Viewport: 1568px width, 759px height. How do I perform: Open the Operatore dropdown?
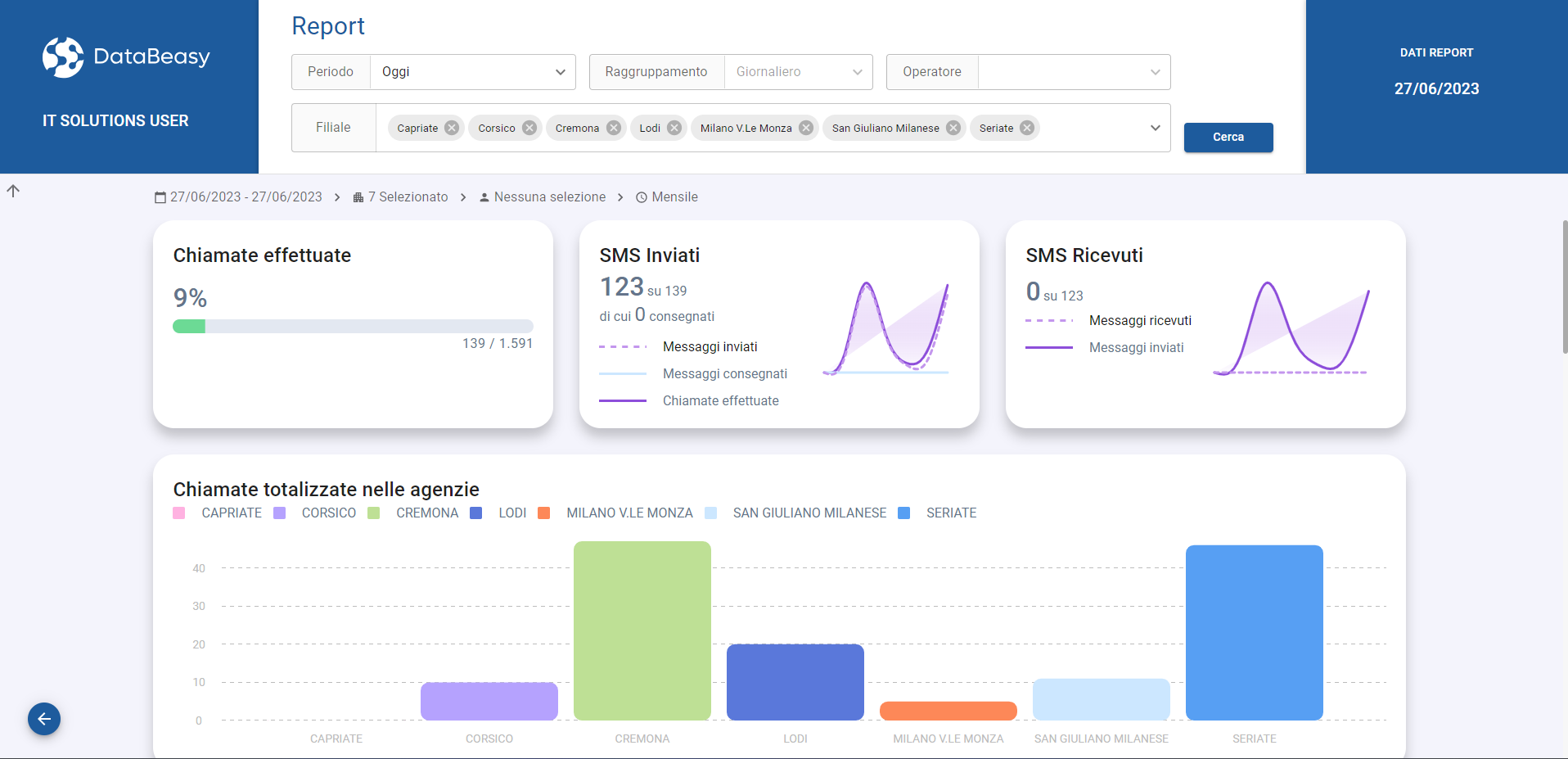click(x=1074, y=72)
